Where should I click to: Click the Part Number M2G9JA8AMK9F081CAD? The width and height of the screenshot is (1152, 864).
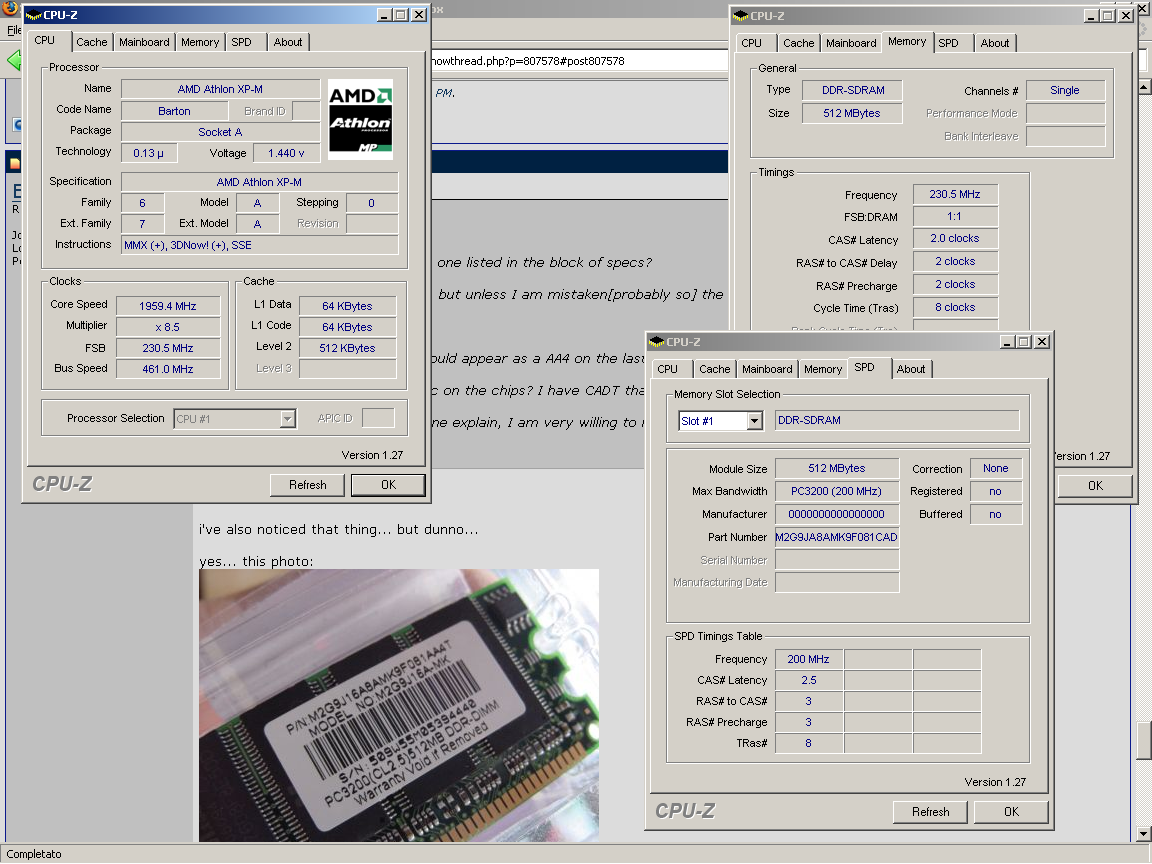click(x=836, y=537)
